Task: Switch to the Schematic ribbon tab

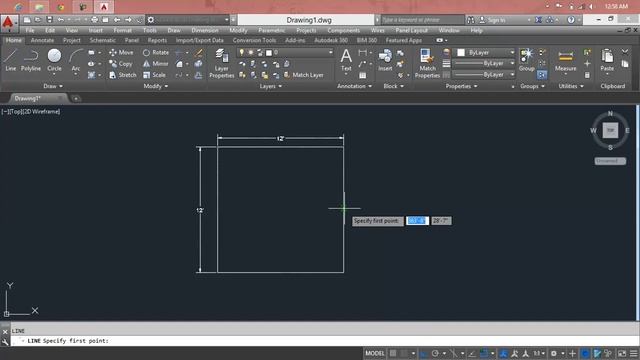Action: [102, 40]
